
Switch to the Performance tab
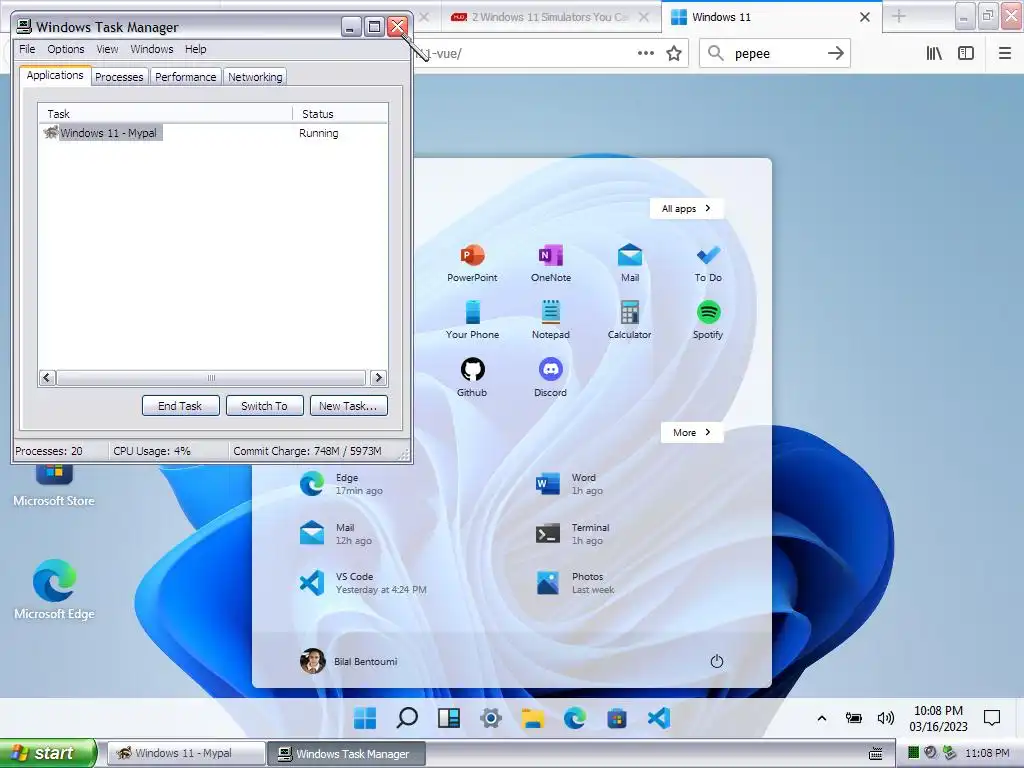coord(185,76)
